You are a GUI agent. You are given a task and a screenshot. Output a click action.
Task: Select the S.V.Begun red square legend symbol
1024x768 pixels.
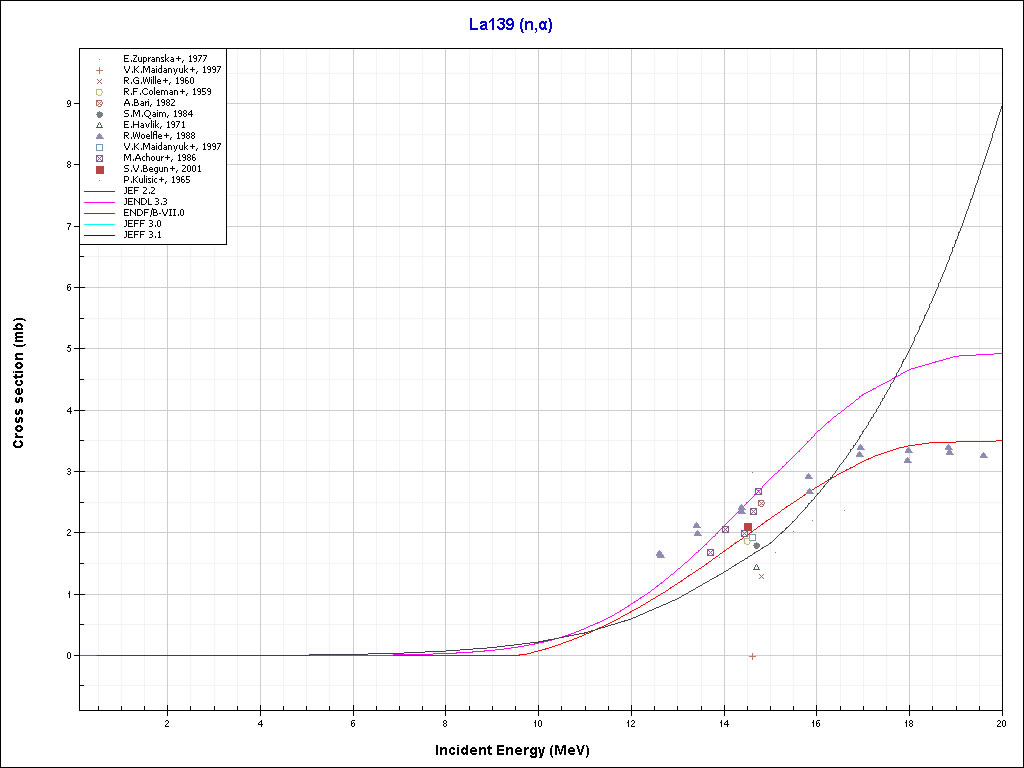point(99,169)
